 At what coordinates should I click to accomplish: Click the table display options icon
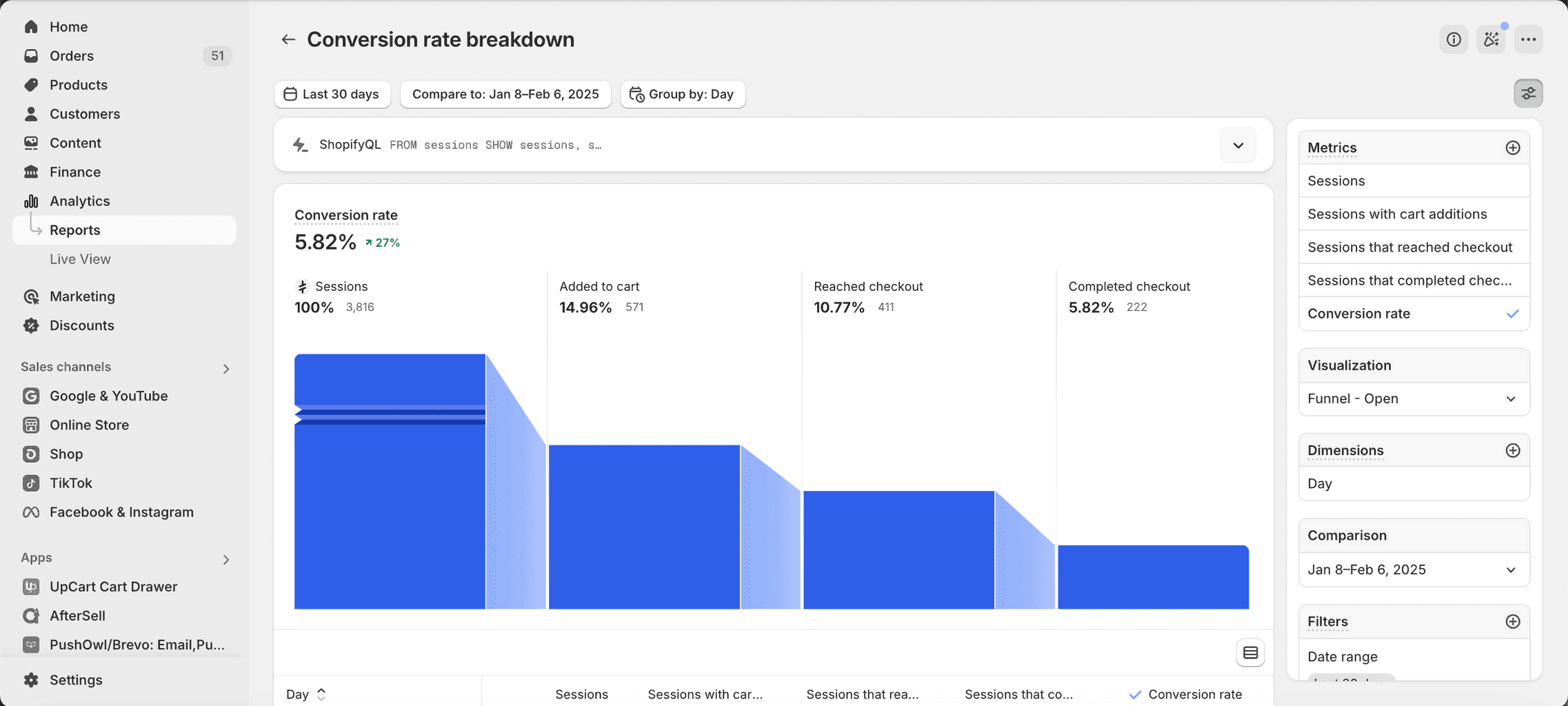tap(1250, 653)
